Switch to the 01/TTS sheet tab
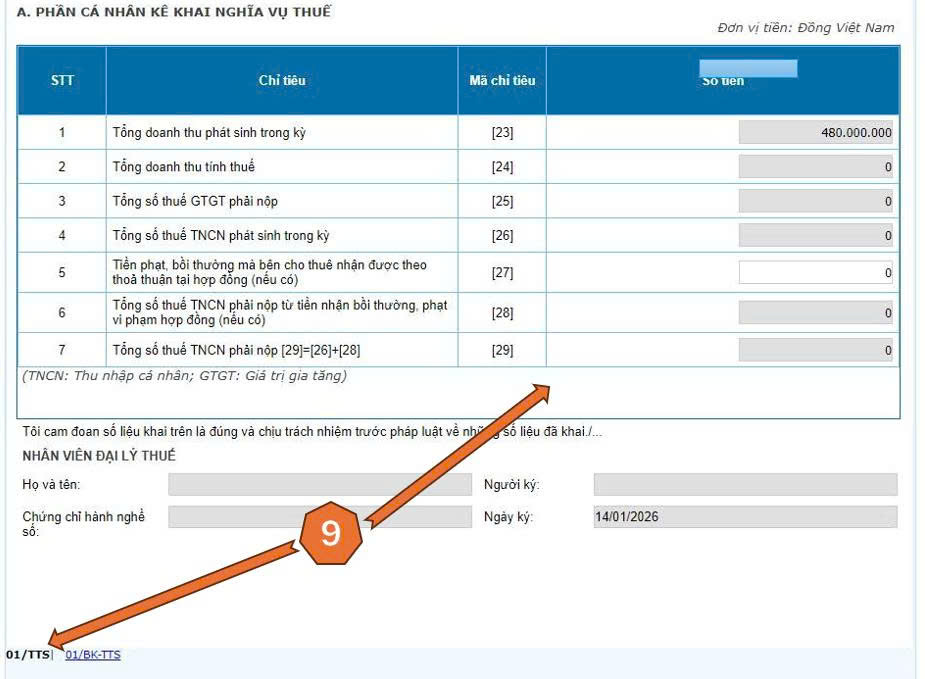The width and height of the screenshot is (925, 679). 27,655
